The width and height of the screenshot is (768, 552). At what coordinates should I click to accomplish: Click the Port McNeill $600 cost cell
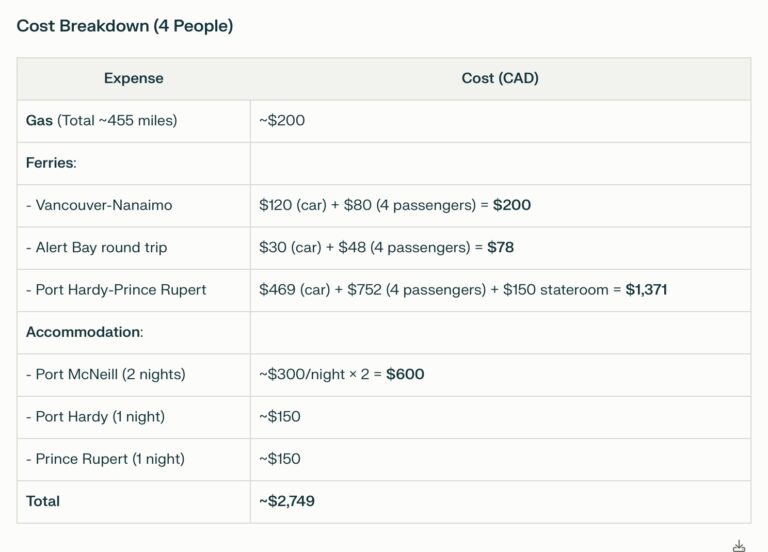tap(341, 374)
